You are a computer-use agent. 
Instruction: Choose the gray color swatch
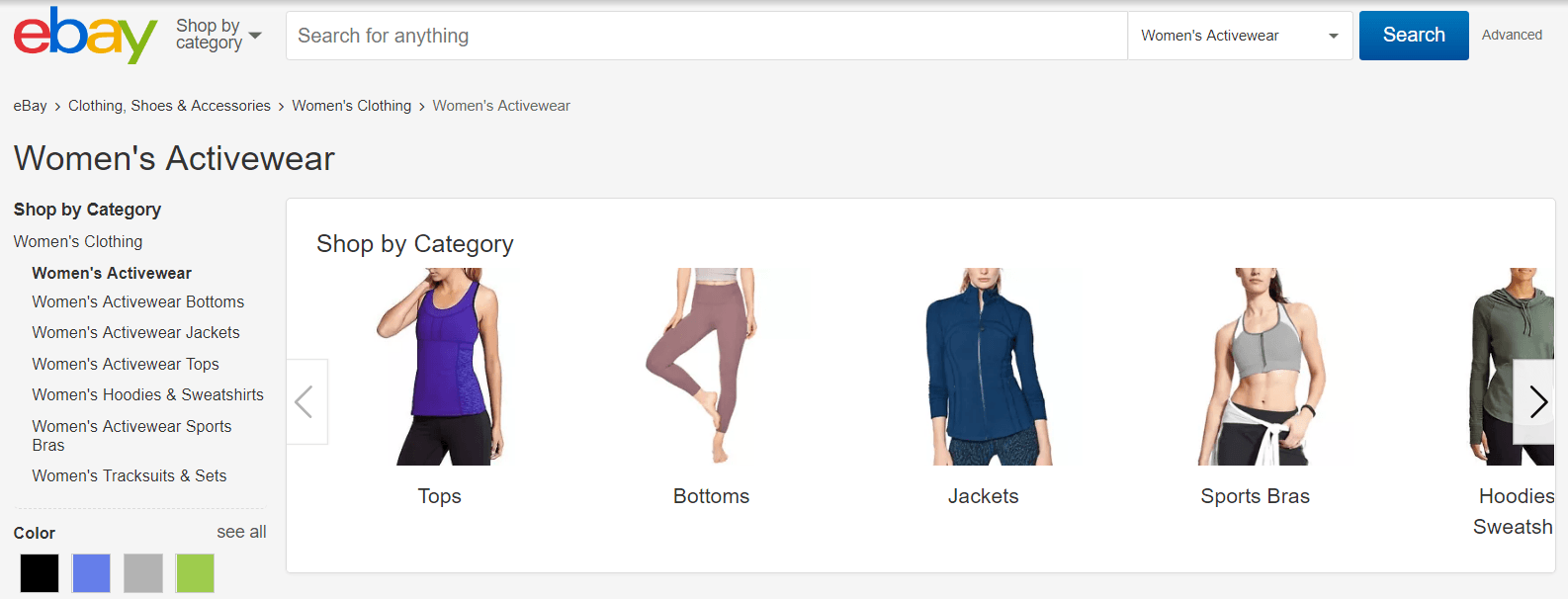143,573
